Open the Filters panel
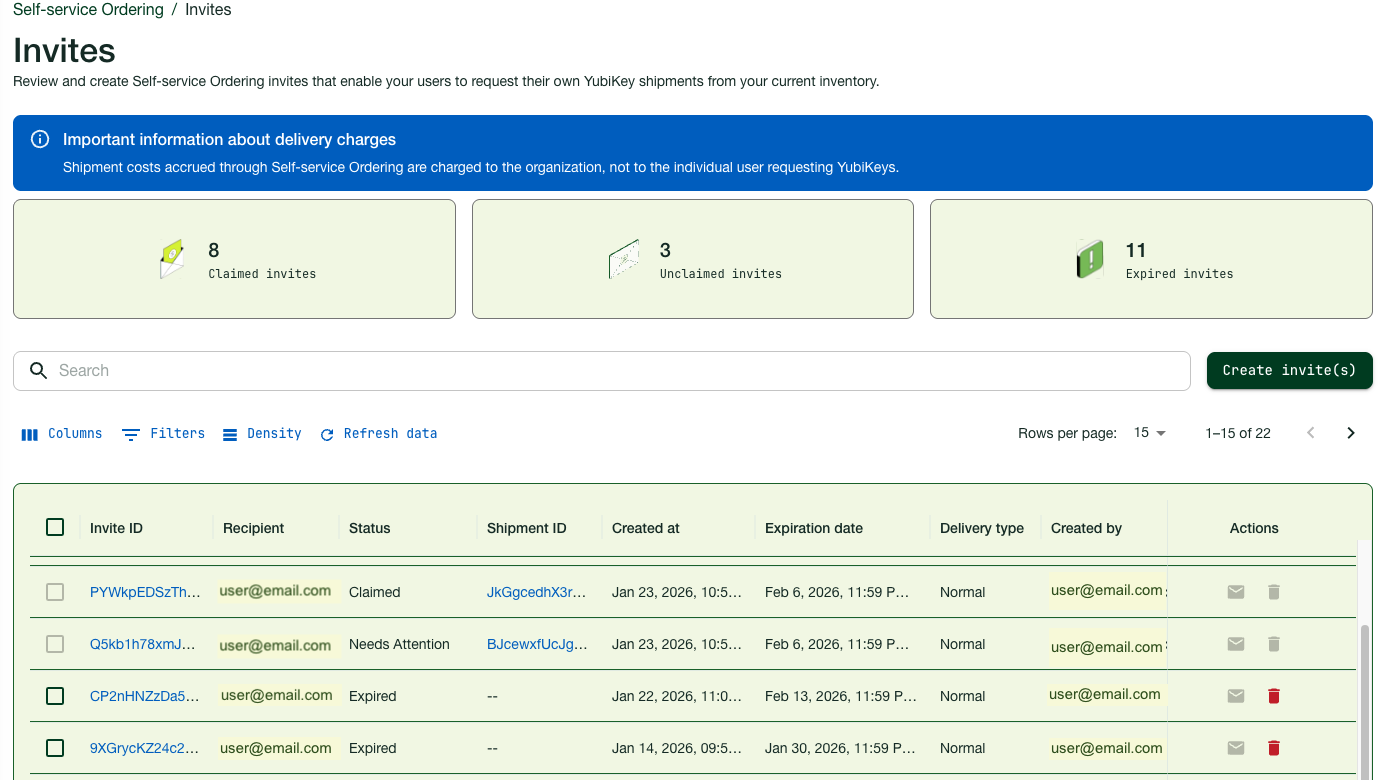Screen dimensions: 1385x780 point(164,434)
